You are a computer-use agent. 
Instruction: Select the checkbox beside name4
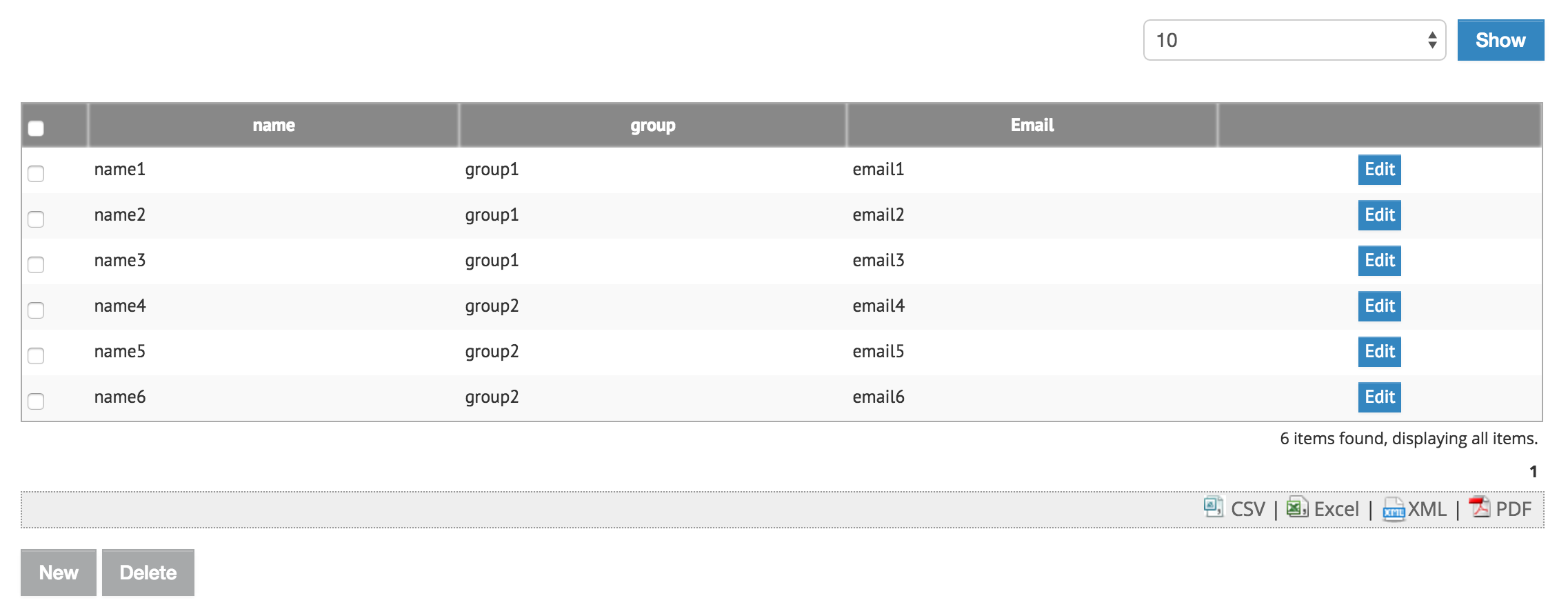tap(36, 310)
